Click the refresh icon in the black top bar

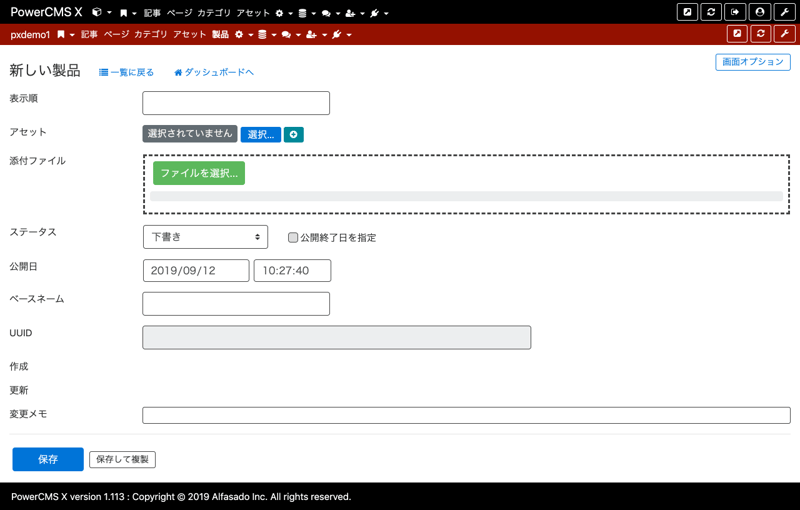click(711, 12)
